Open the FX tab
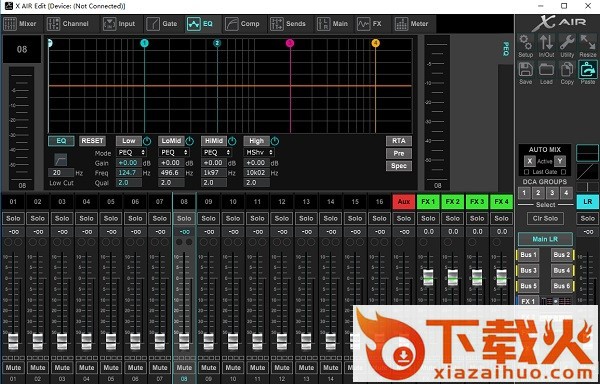Screen dimensions: 600x384 (x=370, y=24)
